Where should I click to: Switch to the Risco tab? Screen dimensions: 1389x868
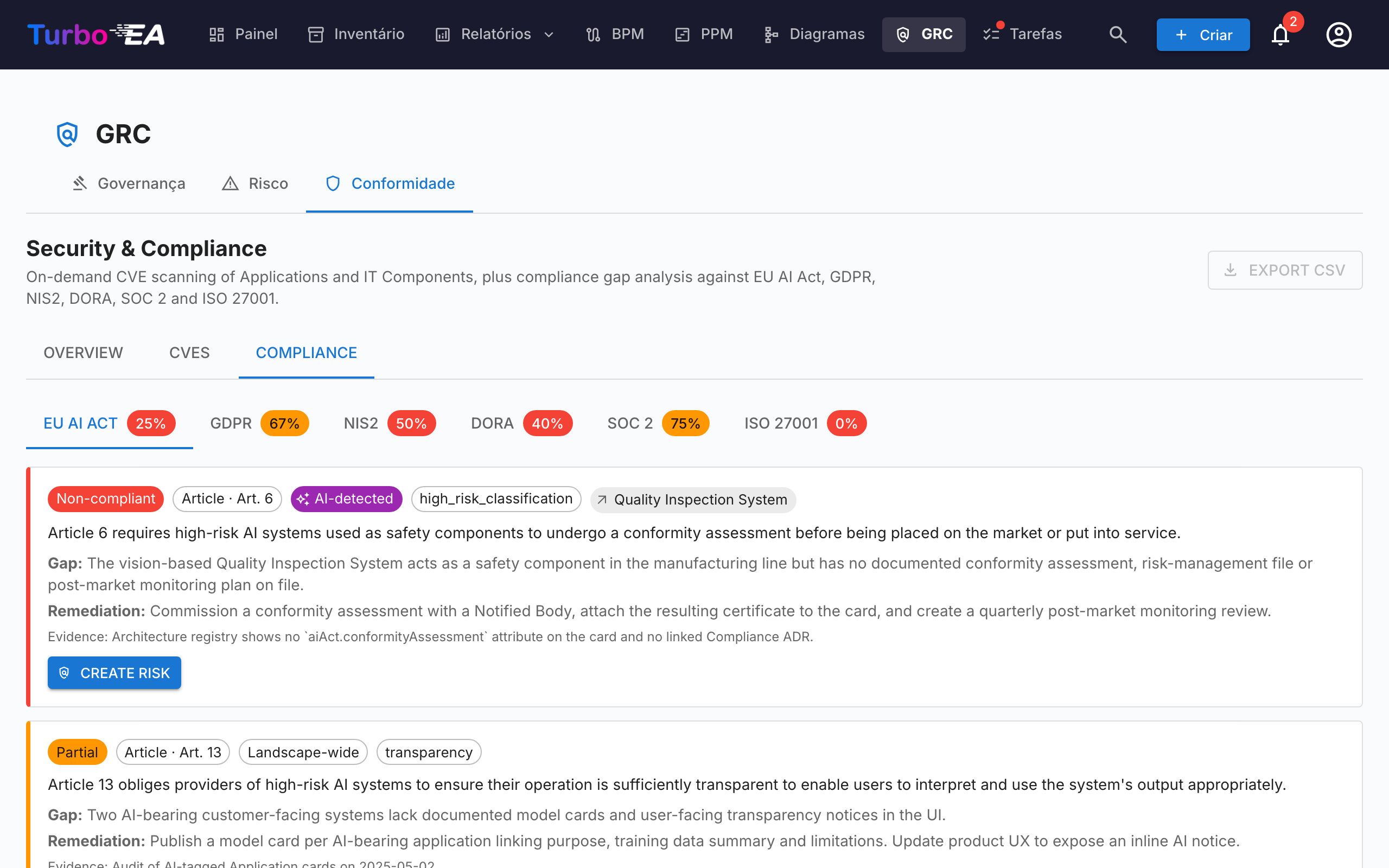(x=255, y=183)
